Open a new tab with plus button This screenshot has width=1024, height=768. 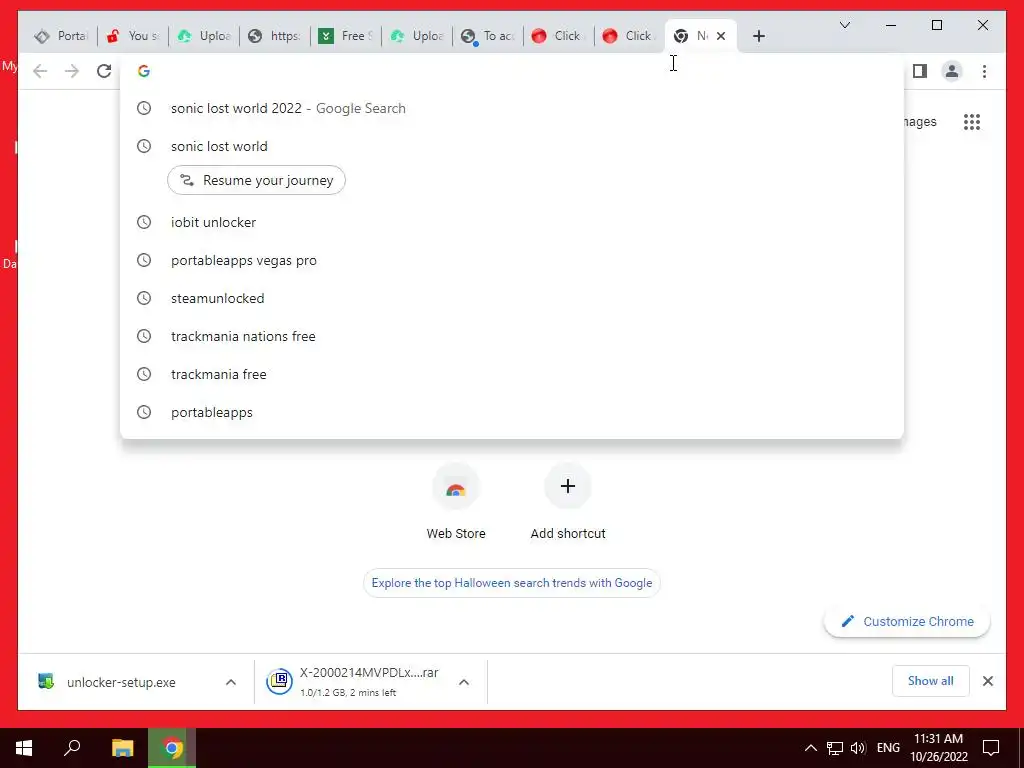click(x=758, y=36)
